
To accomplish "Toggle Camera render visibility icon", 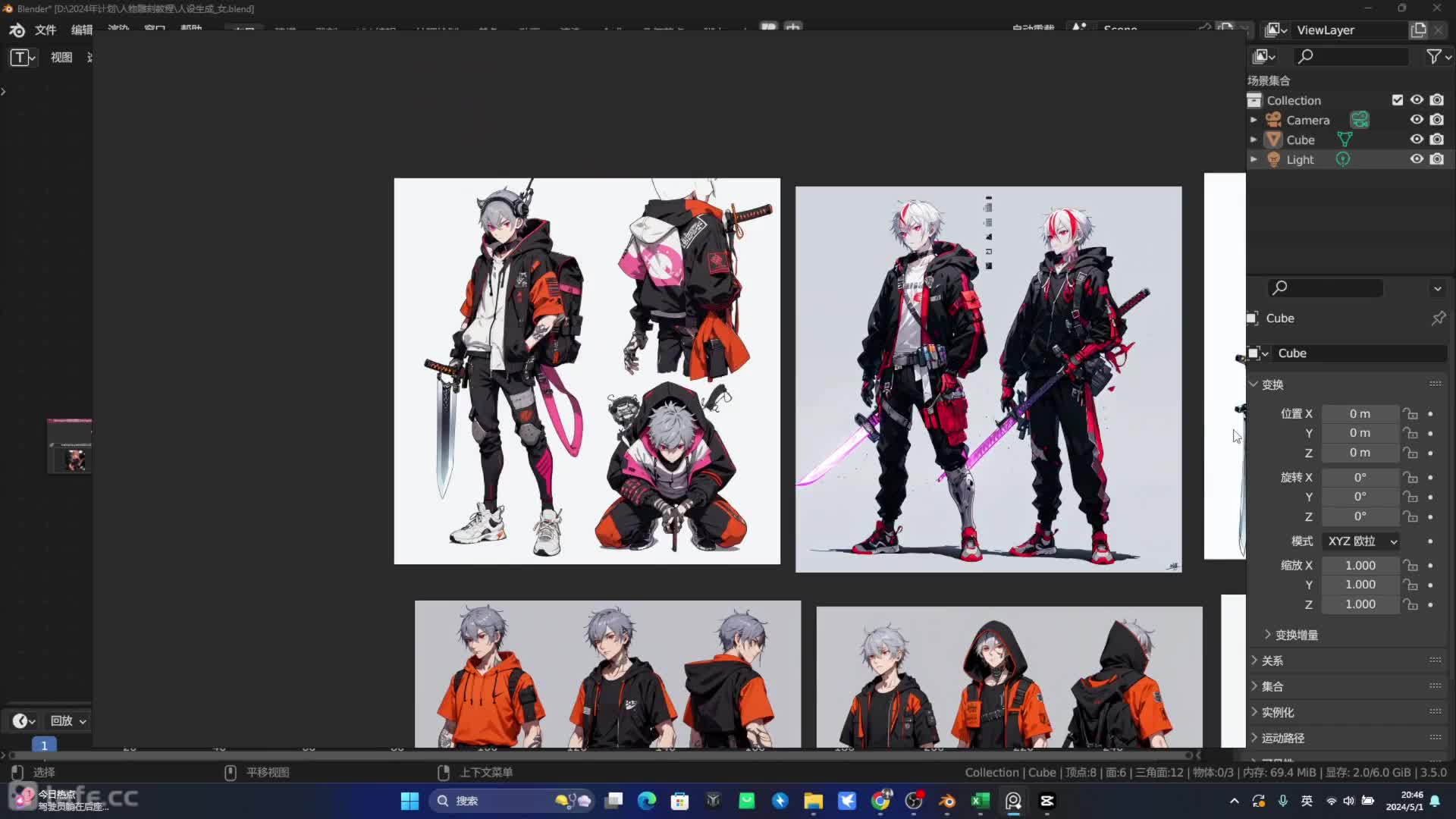I will 1437,120.
